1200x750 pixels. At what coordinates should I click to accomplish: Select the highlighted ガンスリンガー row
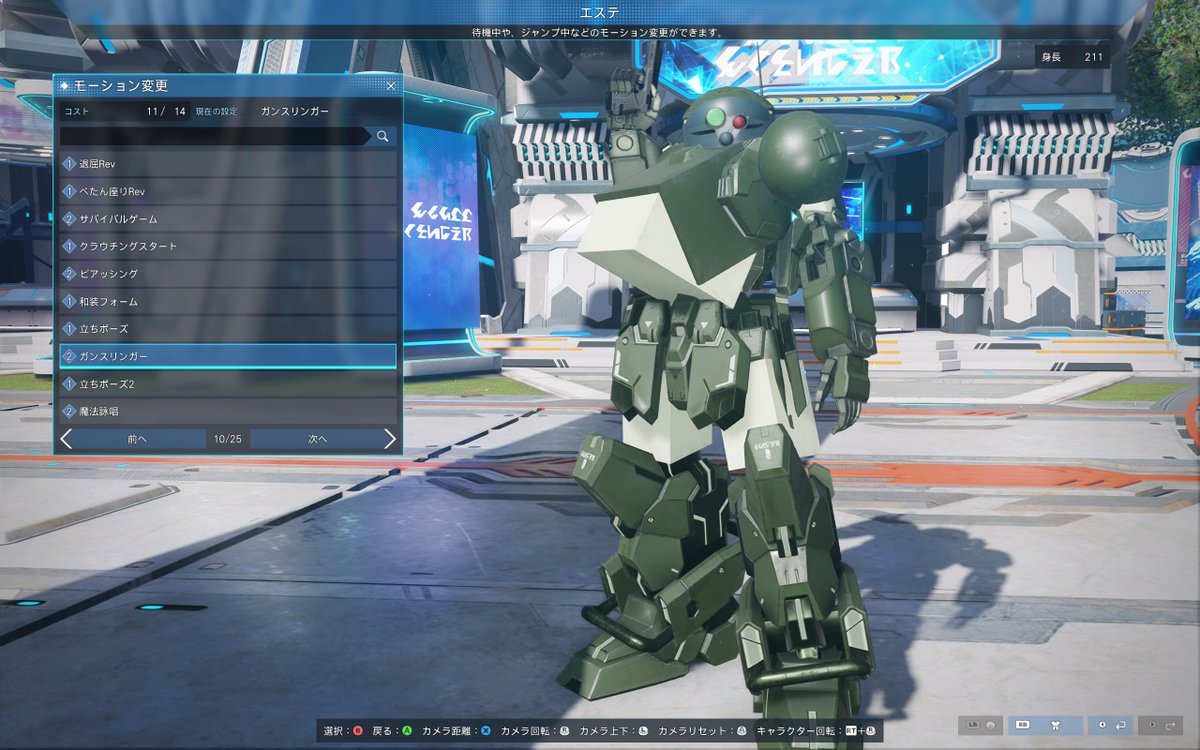(228, 356)
